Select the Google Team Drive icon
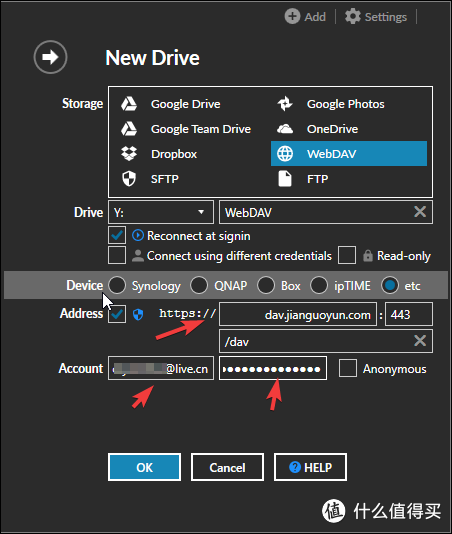The image size is (452, 534). tap(129, 129)
